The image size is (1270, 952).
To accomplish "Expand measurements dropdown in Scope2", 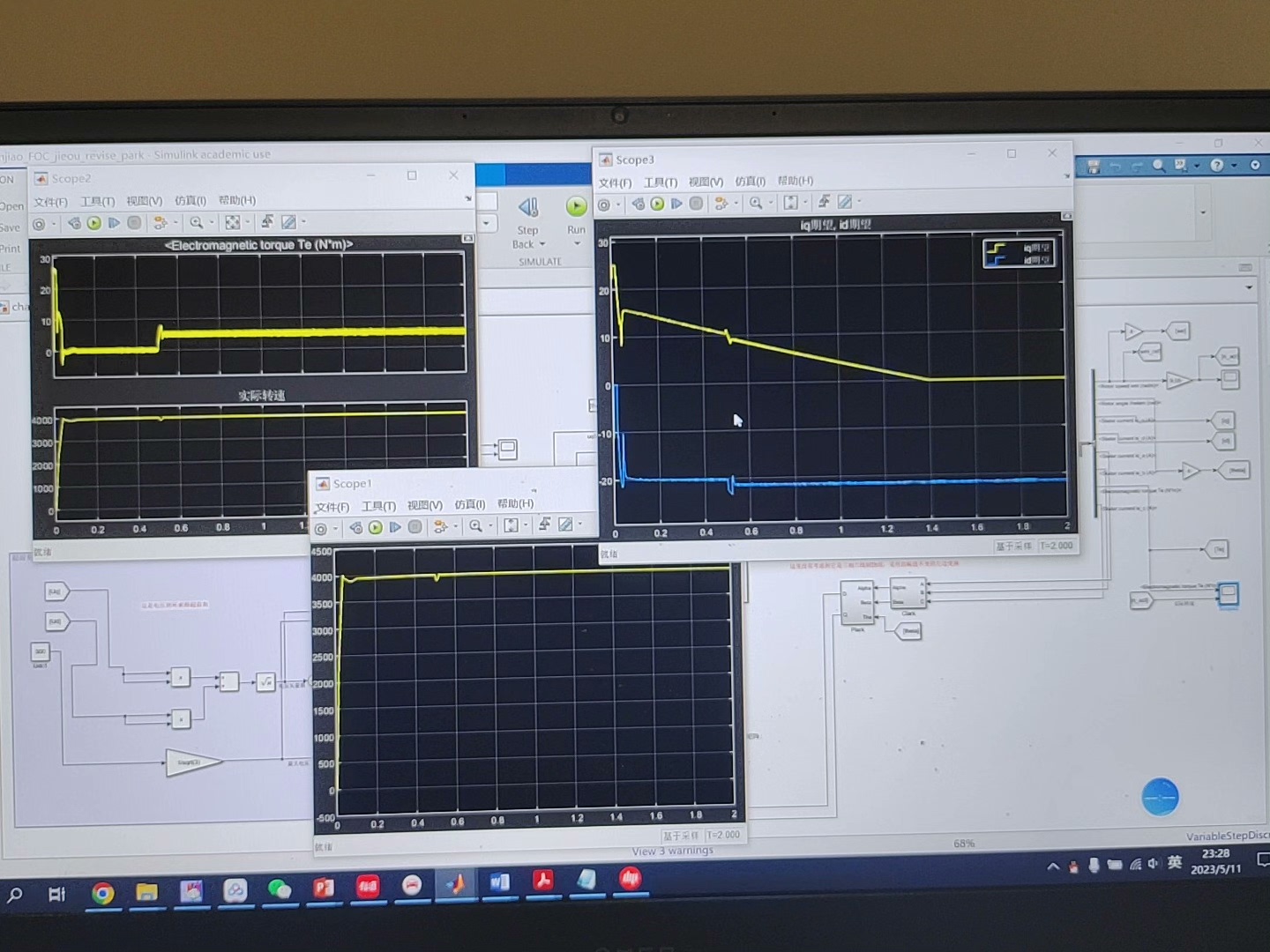I will 303,221.
